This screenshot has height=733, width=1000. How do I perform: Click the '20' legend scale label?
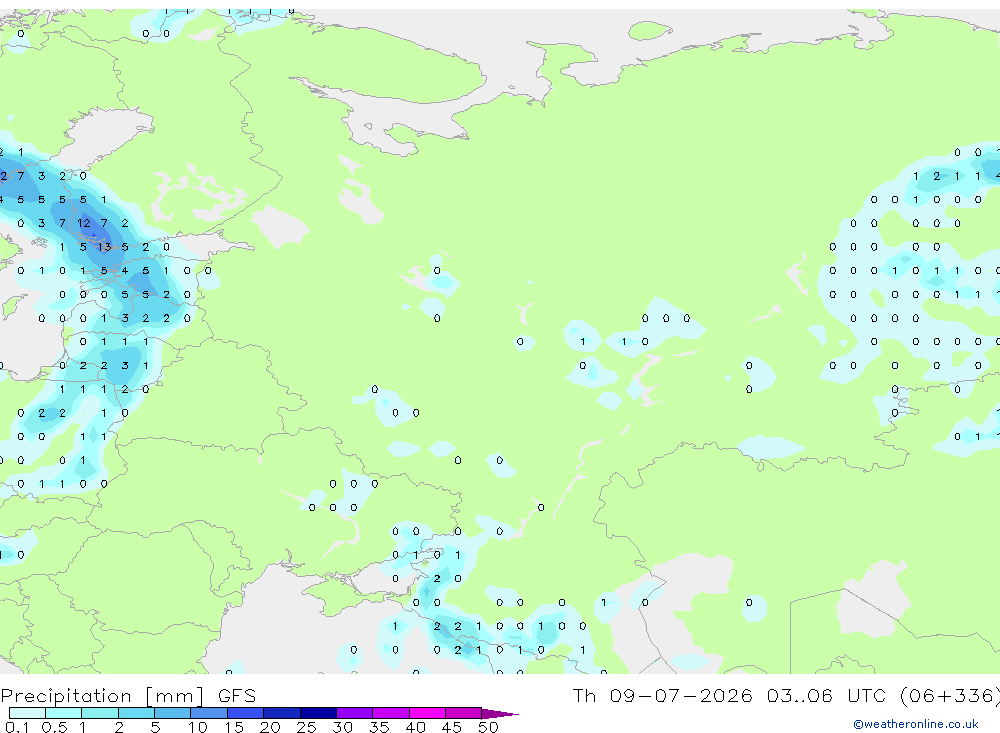[x=270, y=727]
